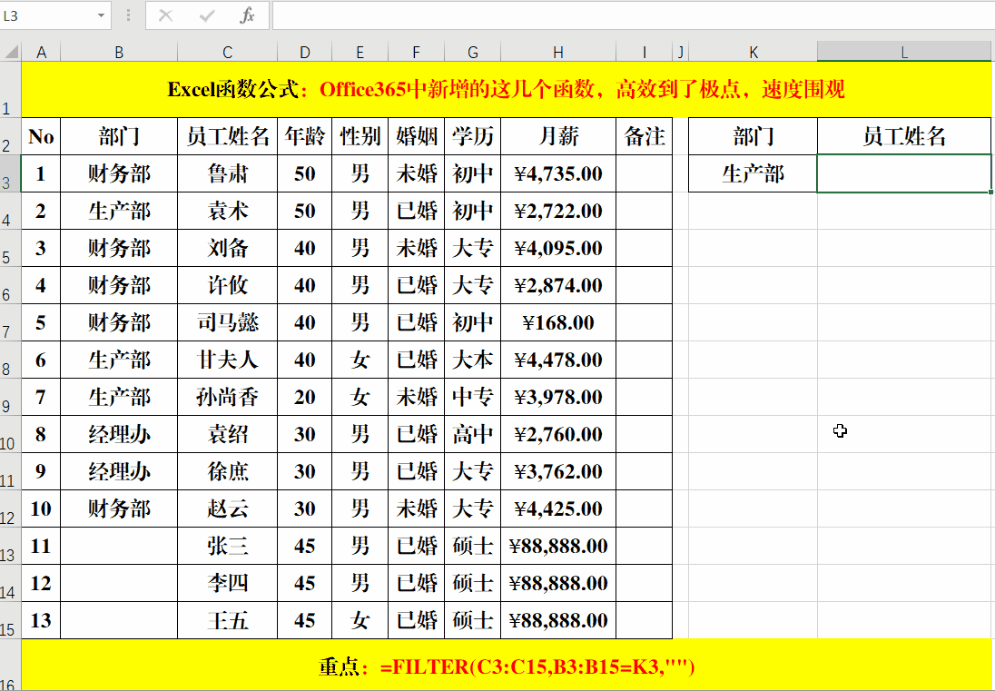Click the 中专 education cell
This screenshot has width=995, height=691.
coord(472,397)
